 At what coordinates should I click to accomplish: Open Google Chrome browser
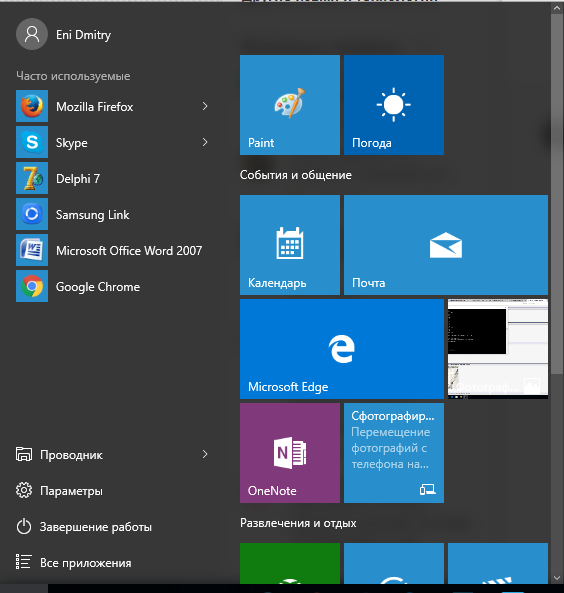pyautogui.click(x=112, y=286)
